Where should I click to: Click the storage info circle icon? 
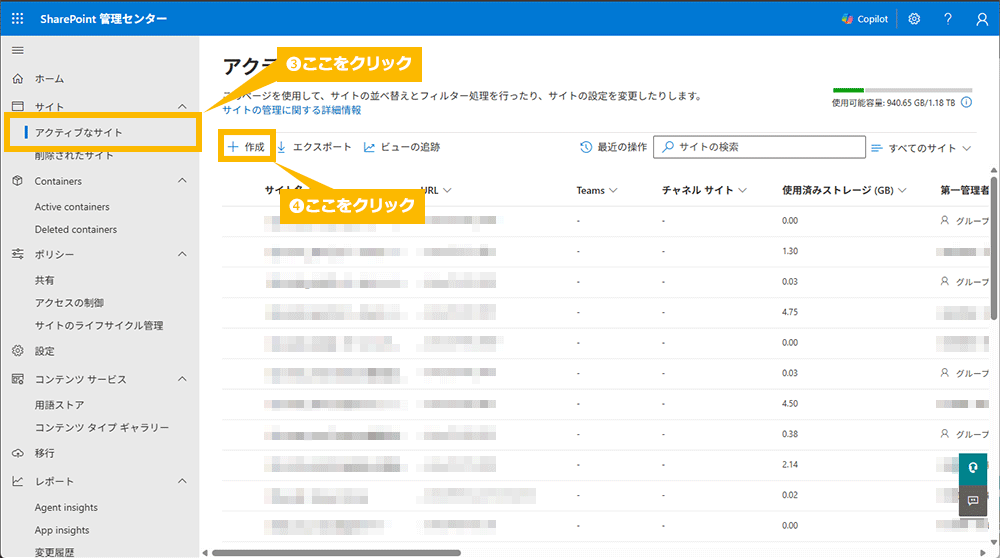(x=966, y=103)
